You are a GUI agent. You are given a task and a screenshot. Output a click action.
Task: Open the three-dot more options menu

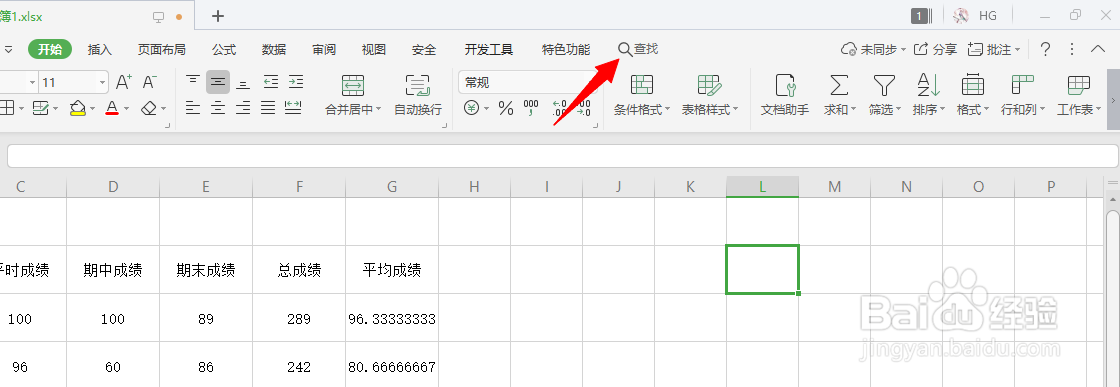pyautogui.click(x=1071, y=49)
